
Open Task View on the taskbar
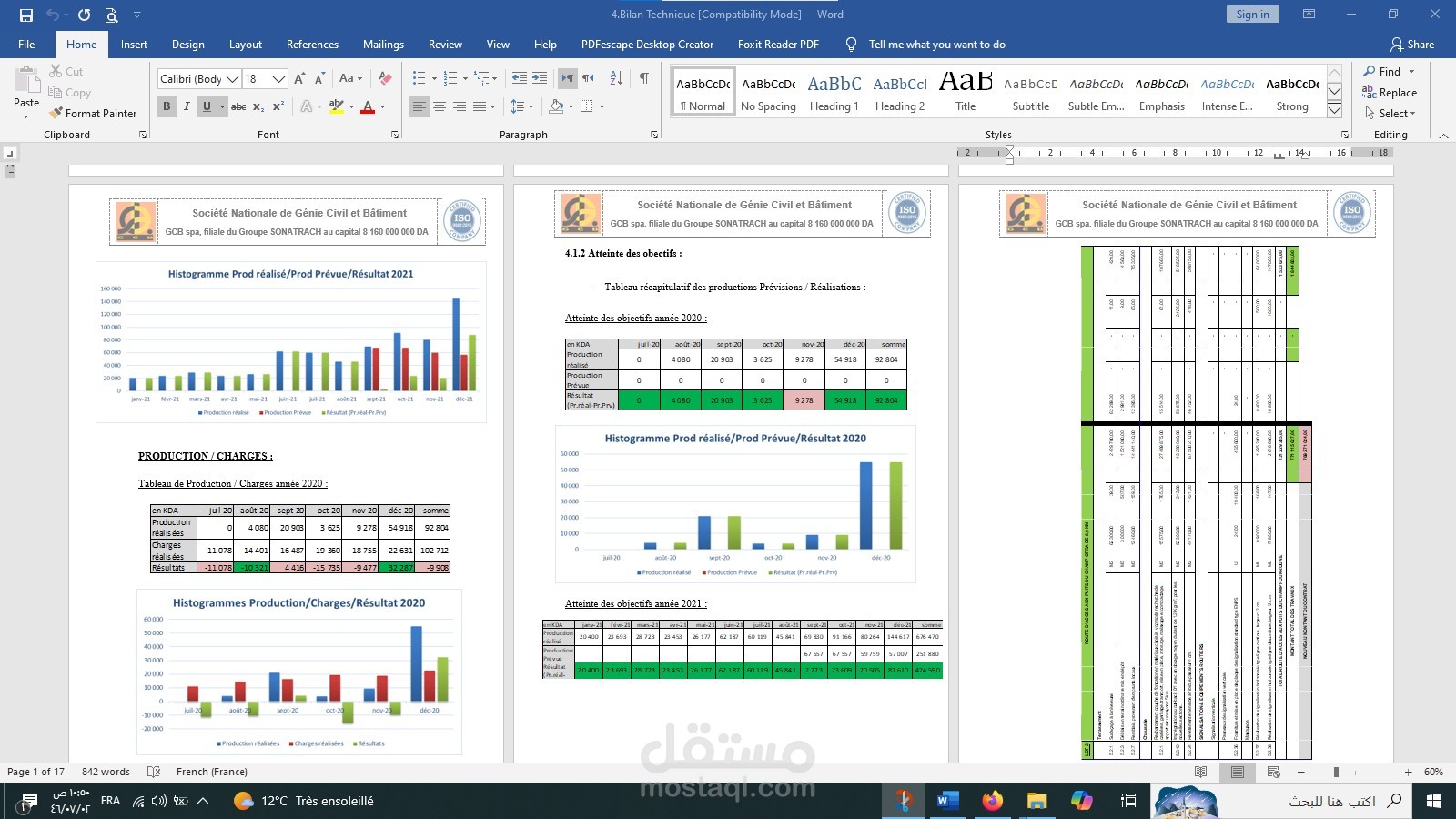point(1128,801)
